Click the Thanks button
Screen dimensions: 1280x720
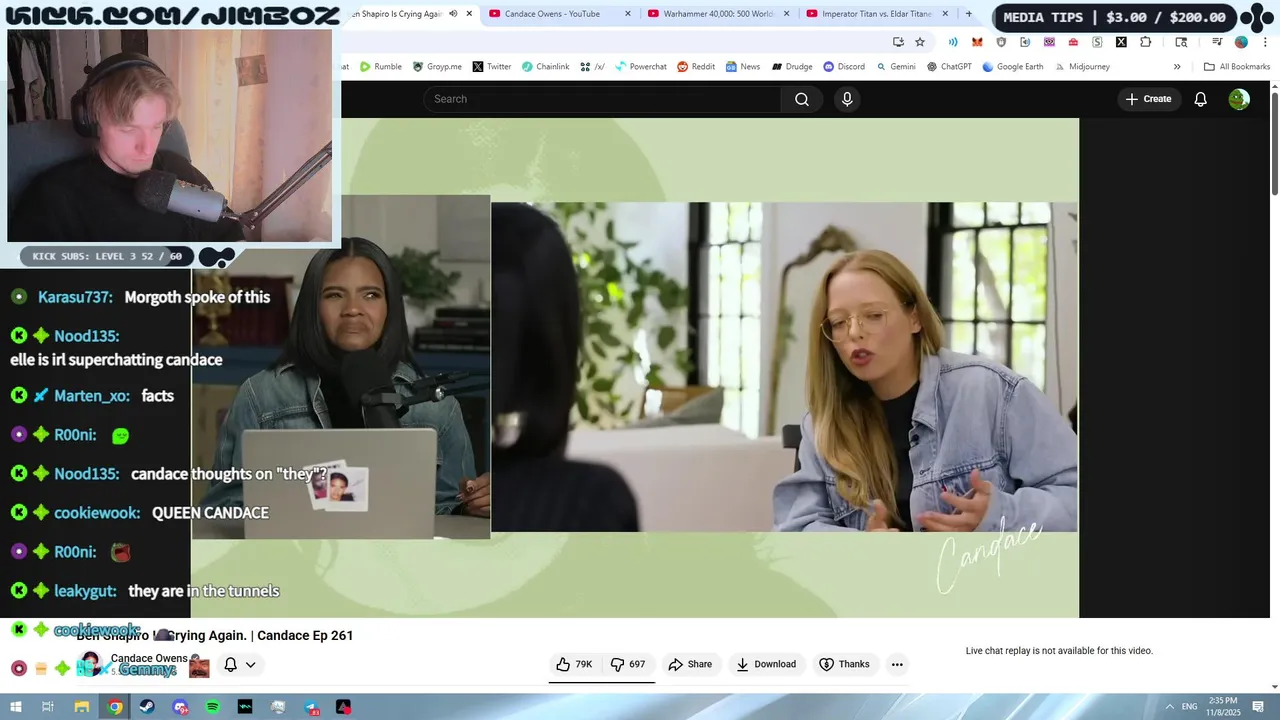[x=844, y=664]
